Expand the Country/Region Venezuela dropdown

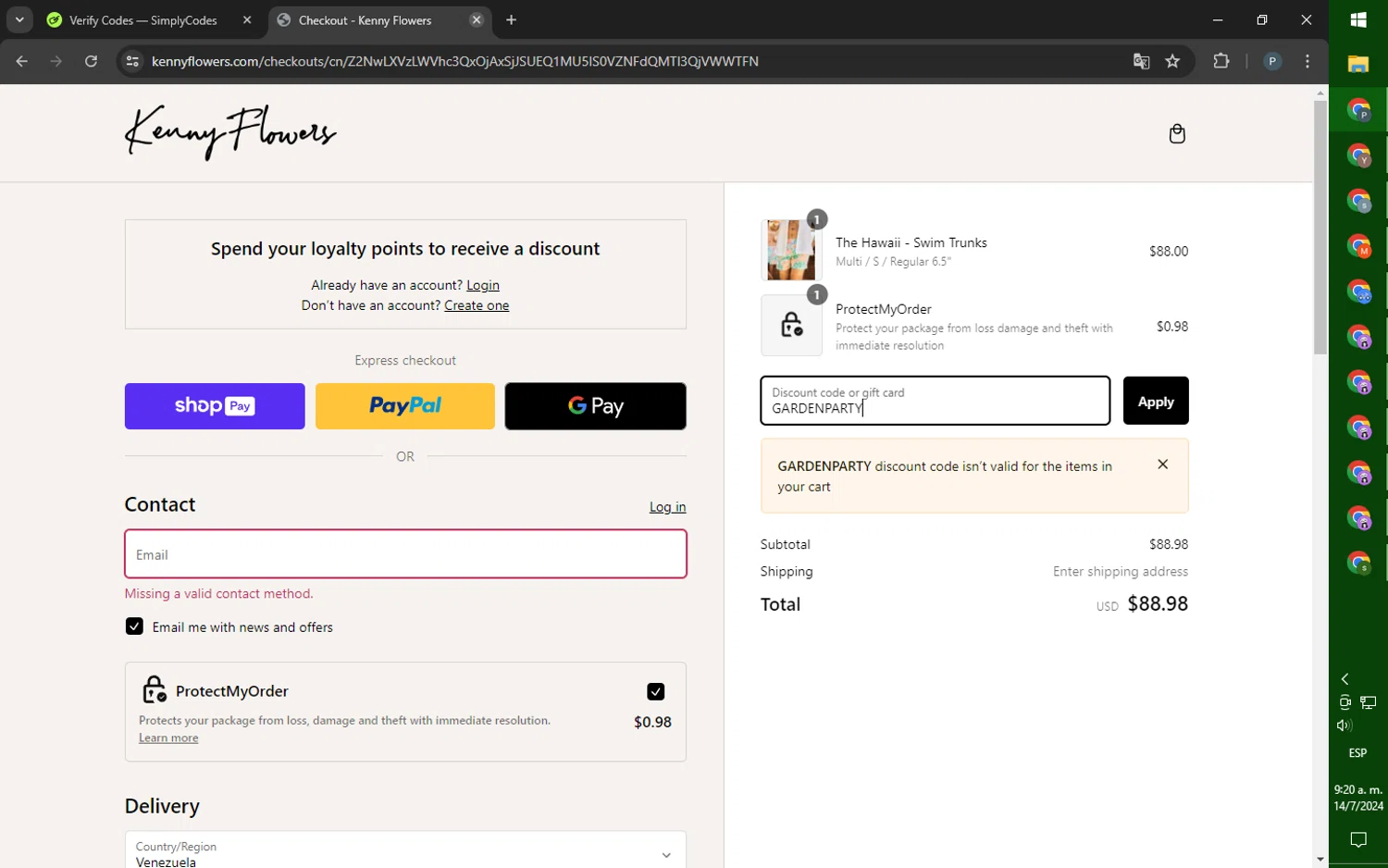[x=405, y=852]
